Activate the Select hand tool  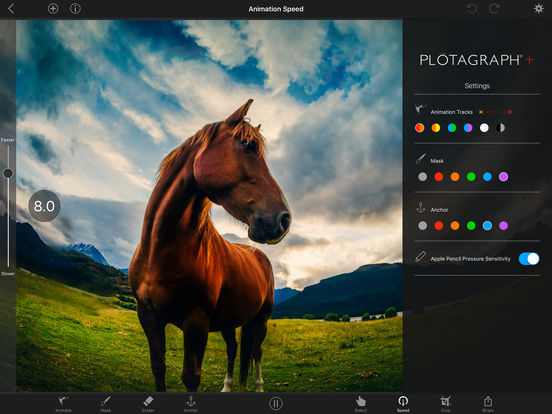361,403
